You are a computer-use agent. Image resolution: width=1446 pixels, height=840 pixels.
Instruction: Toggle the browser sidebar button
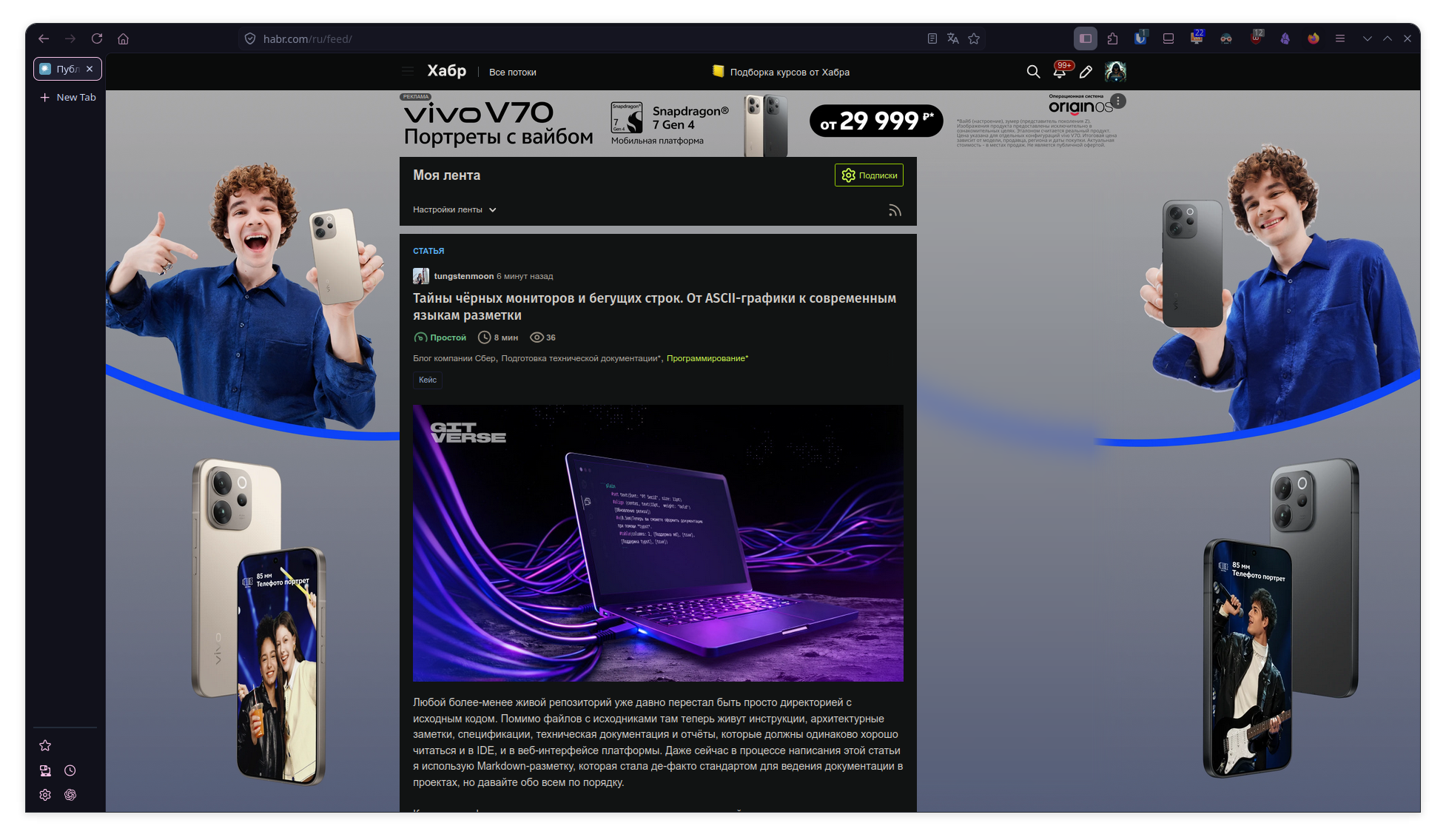click(1086, 38)
